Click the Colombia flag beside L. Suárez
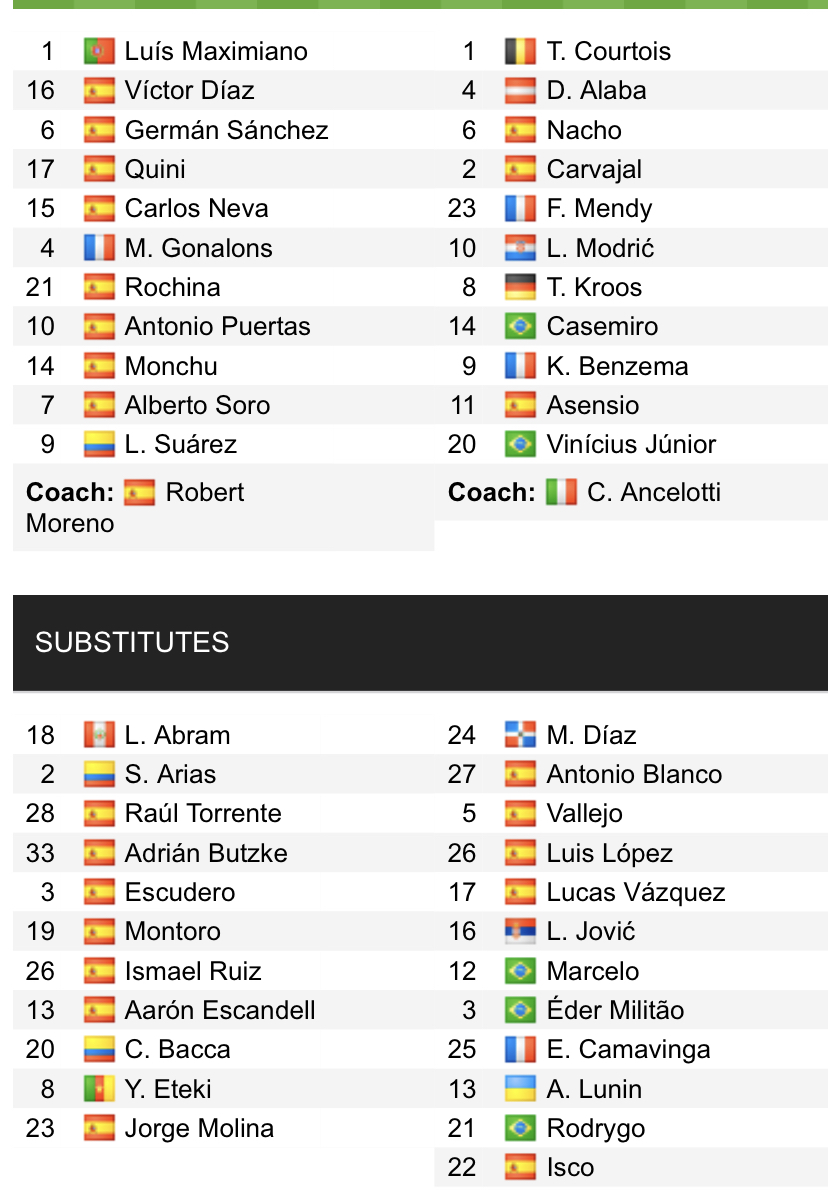The width and height of the screenshot is (828, 1204). 99,444
